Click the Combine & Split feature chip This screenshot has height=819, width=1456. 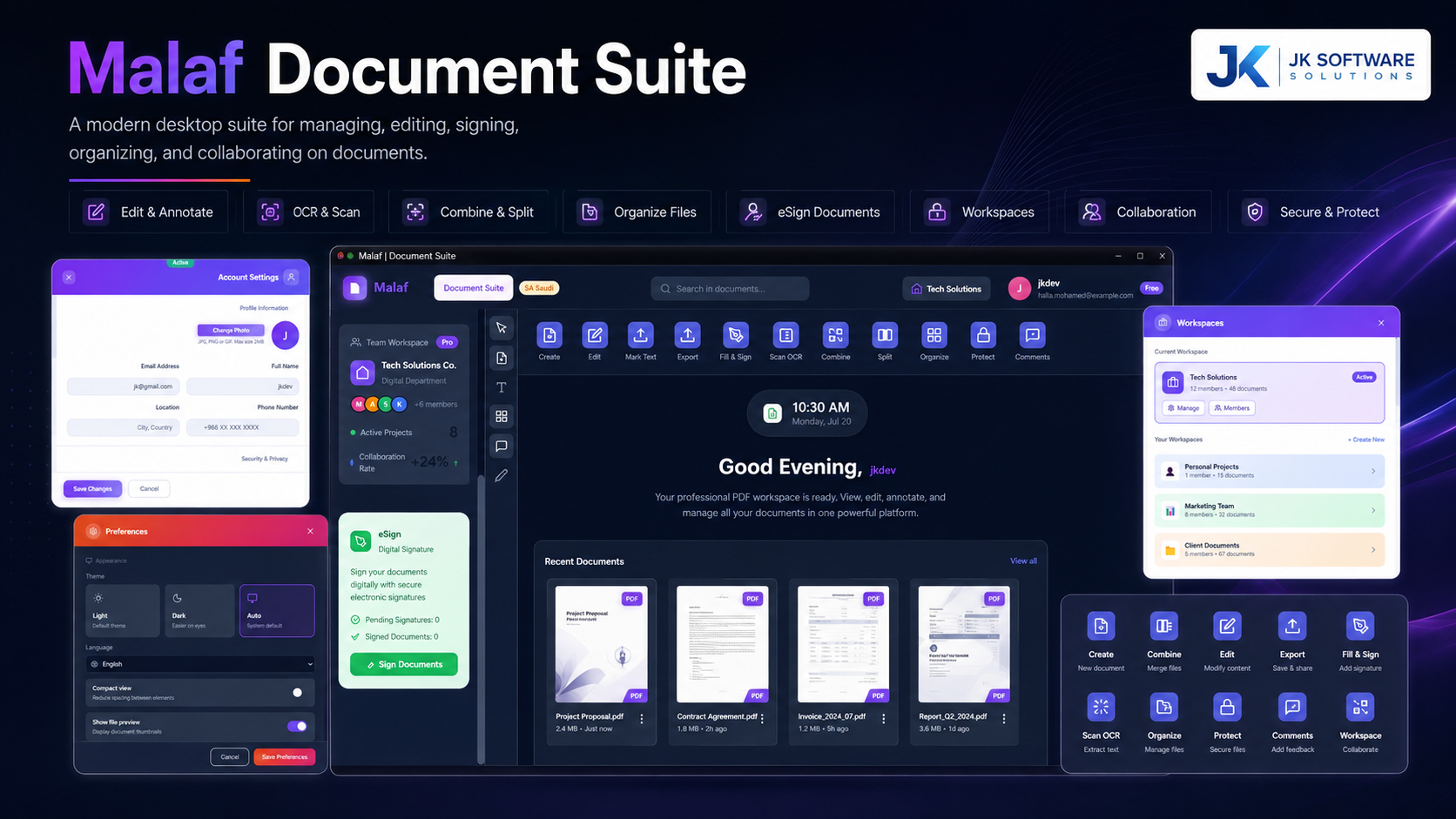click(468, 211)
